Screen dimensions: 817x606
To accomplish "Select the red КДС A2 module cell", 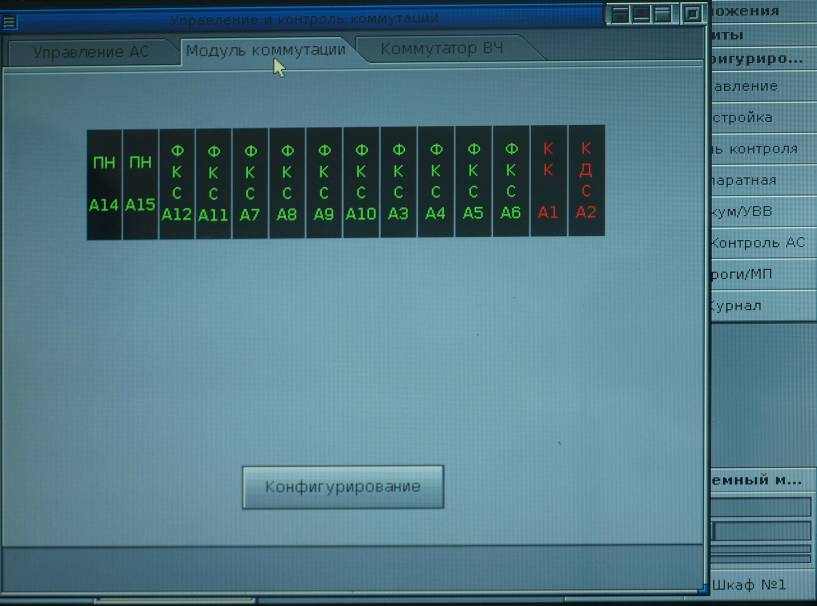I will pos(586,180).
